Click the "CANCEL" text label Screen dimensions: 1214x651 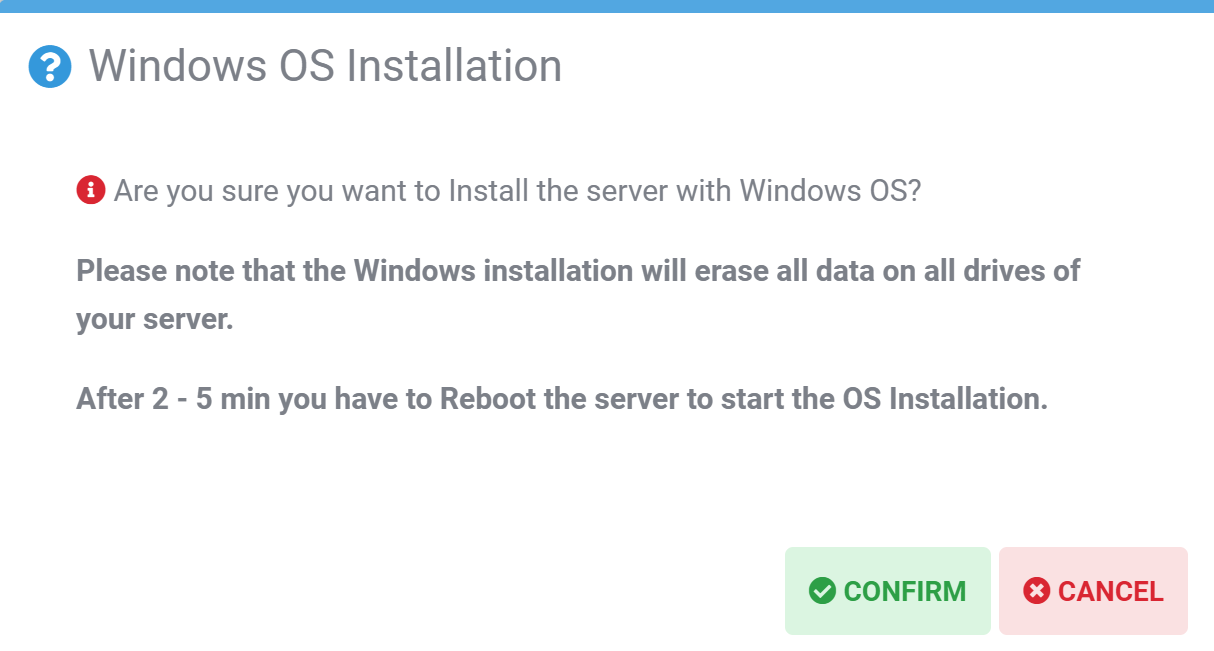[1110, 591]
